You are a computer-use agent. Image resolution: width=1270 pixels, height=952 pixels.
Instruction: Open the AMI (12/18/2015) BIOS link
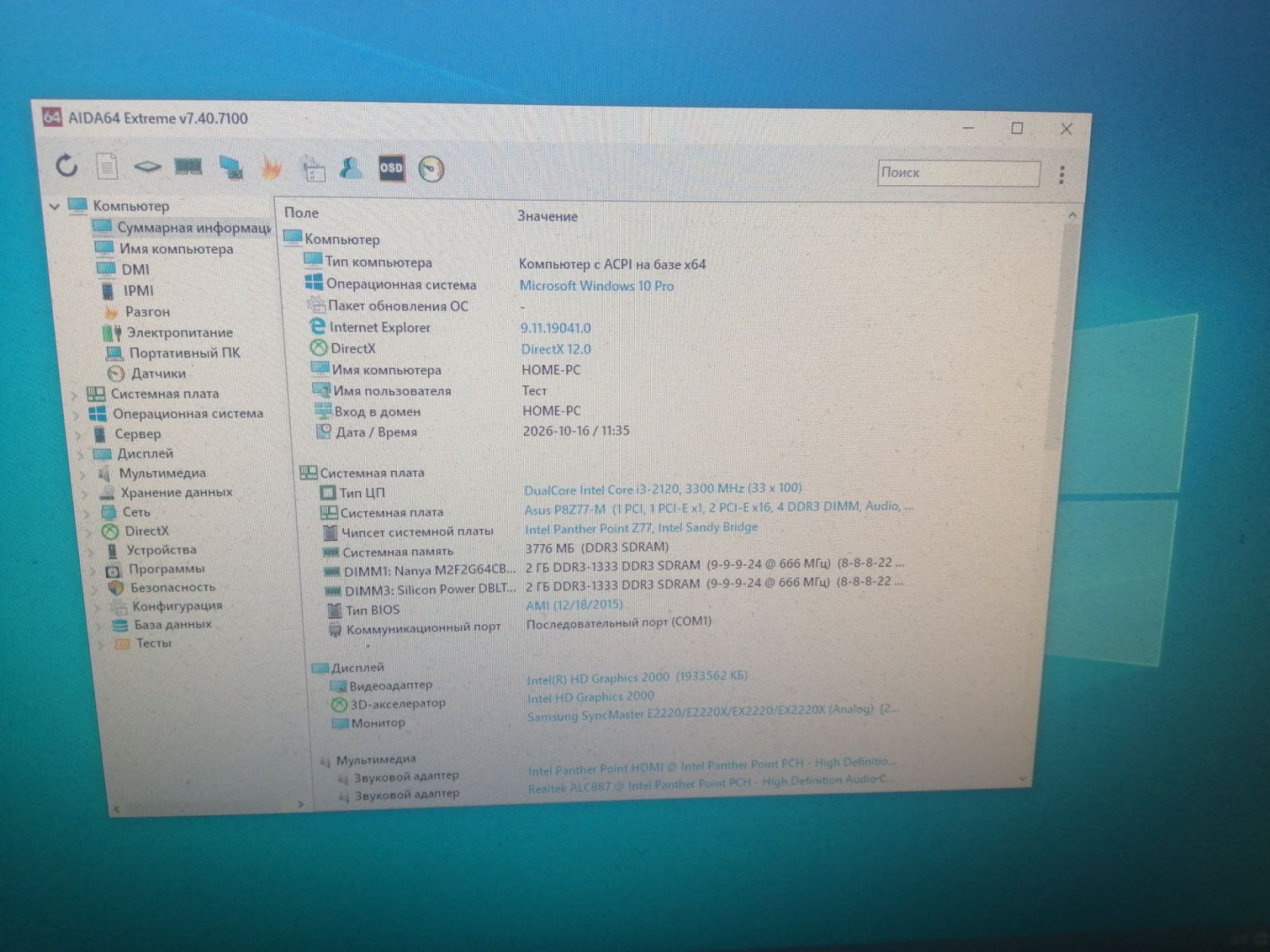tap(575, 605)
